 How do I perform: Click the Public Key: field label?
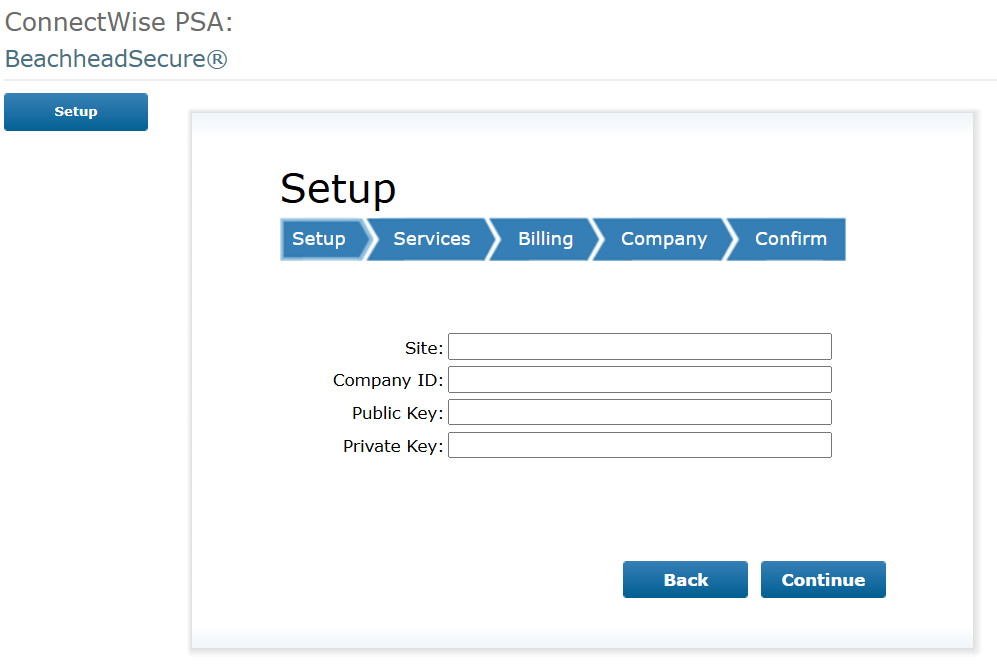point(397,413)
